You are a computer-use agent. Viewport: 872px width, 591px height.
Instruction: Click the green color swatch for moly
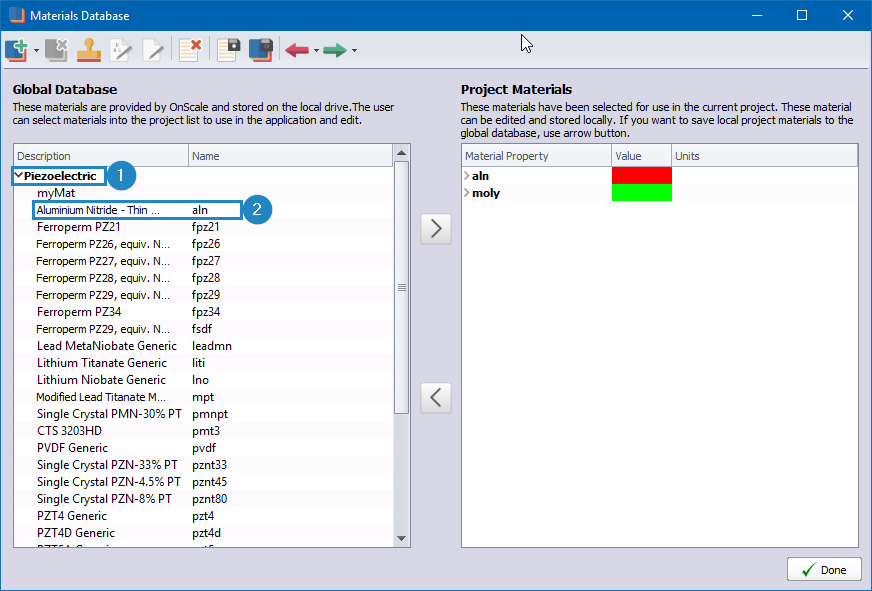[642, 192]
